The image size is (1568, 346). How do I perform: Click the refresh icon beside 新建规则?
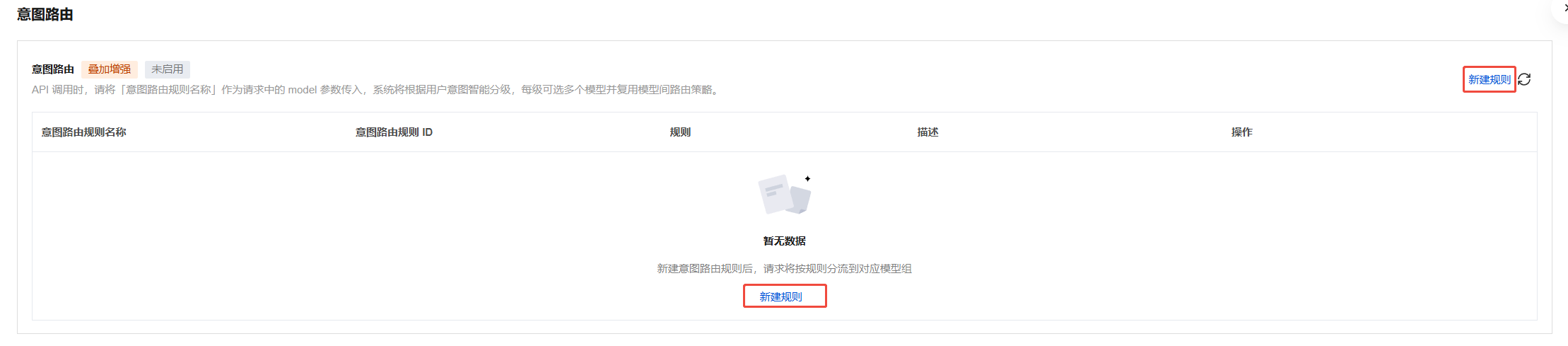pos(1524,79)
